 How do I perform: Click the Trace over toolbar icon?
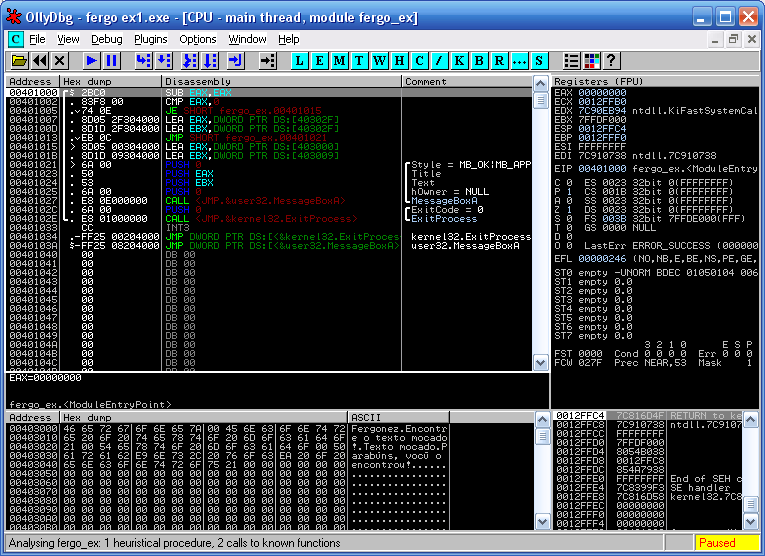210,61
